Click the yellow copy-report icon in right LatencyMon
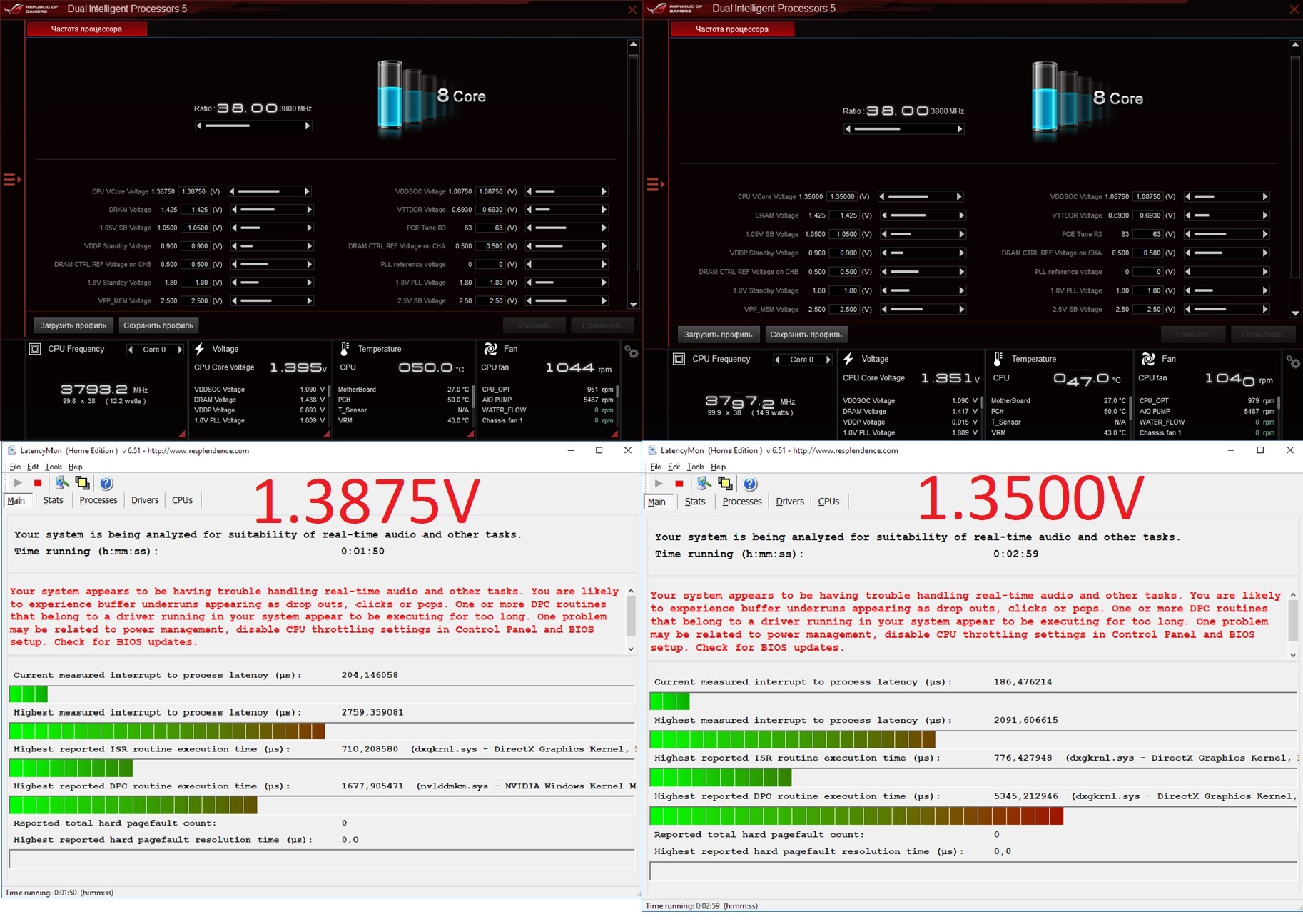Screen dimensions: 1303x924 [725, 484]
